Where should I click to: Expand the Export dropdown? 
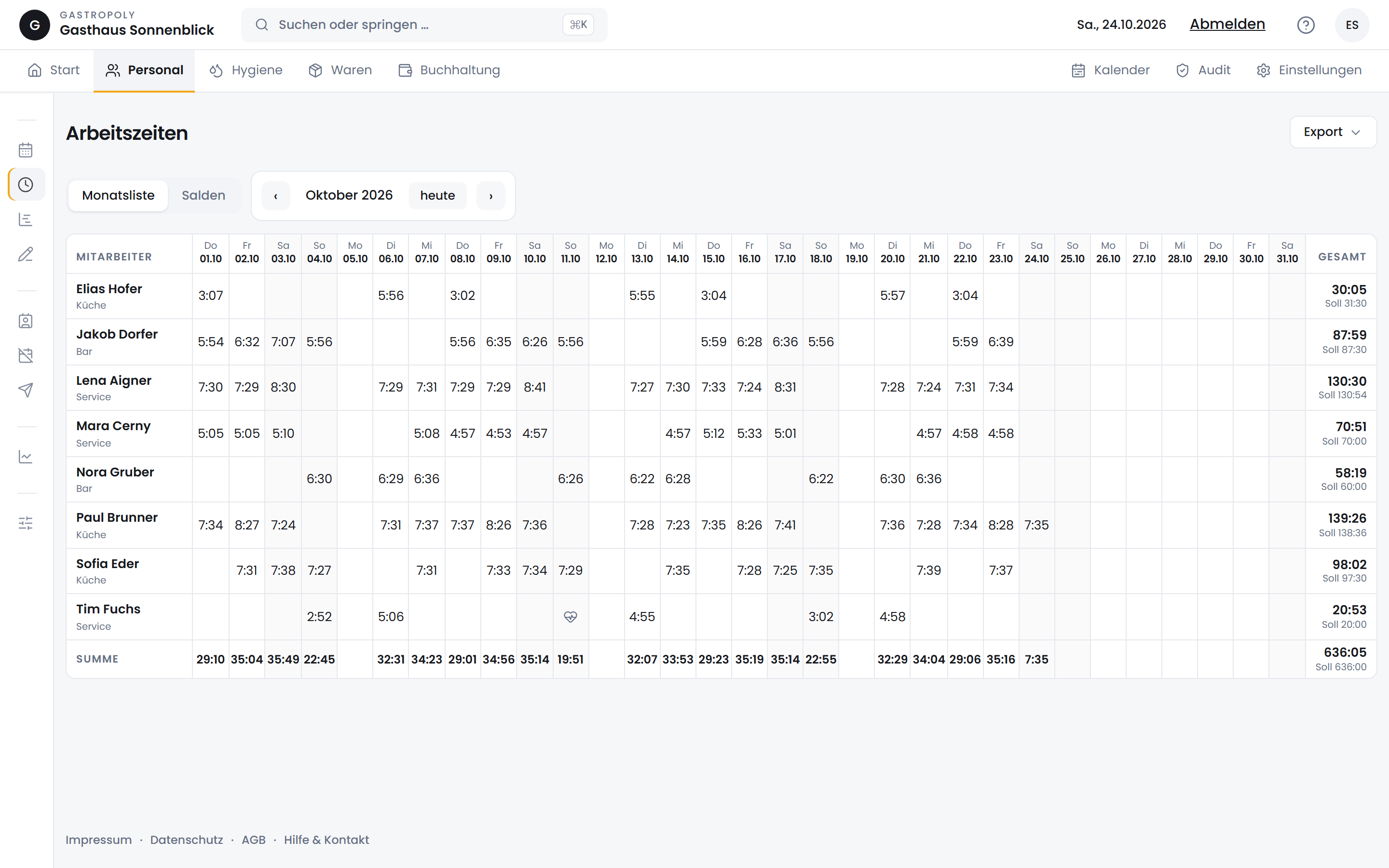1333,132
